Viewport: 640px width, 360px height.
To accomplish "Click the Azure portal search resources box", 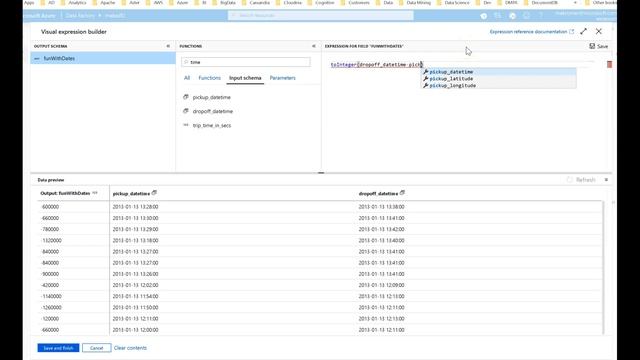I will click(x=320, y=16).
